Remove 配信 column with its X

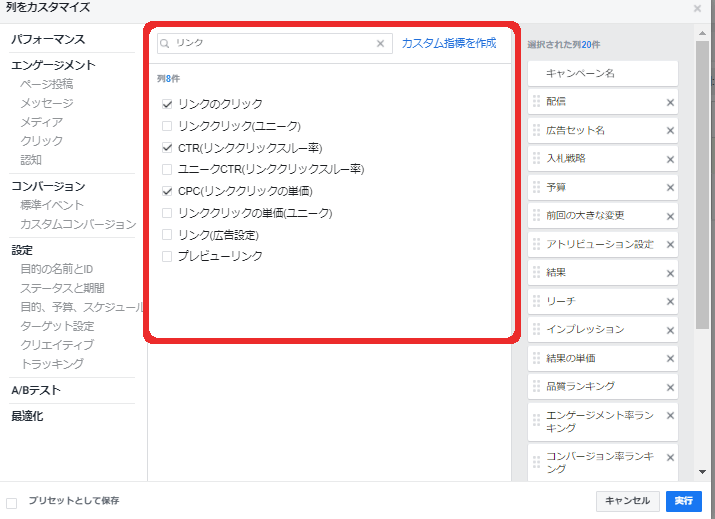click(x=670, y=103)
